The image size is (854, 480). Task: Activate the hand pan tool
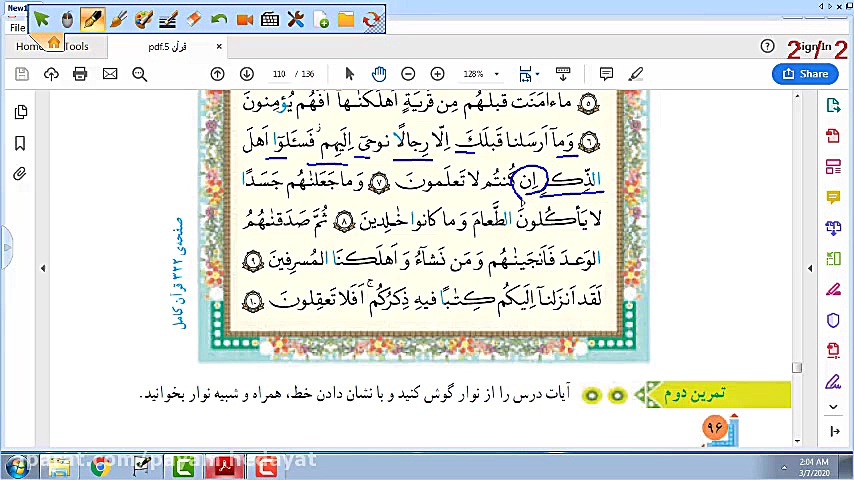[379, 74]
